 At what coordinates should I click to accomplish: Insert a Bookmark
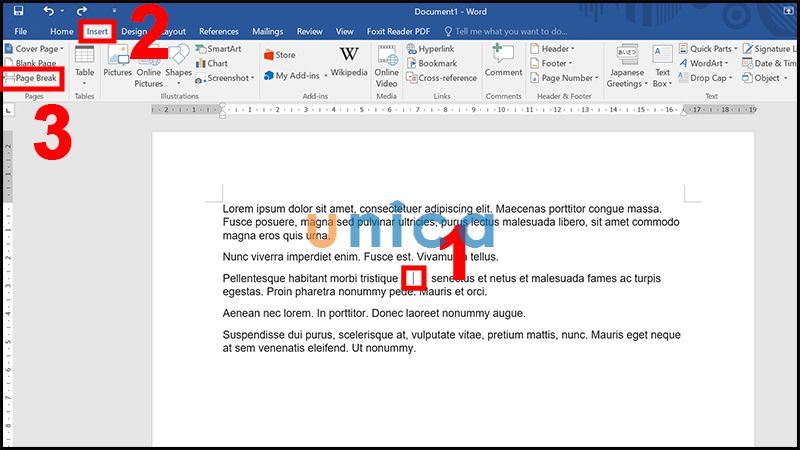pyautogui.click(x=432, y=63)
